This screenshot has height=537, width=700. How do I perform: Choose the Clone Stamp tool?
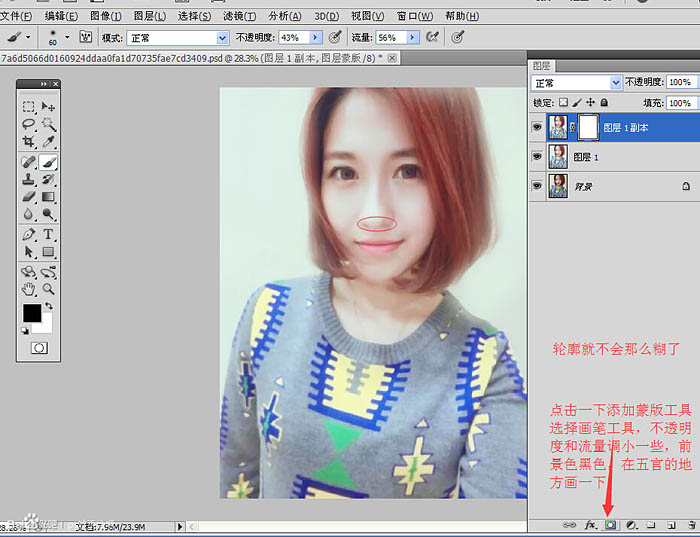pos(29,179)
